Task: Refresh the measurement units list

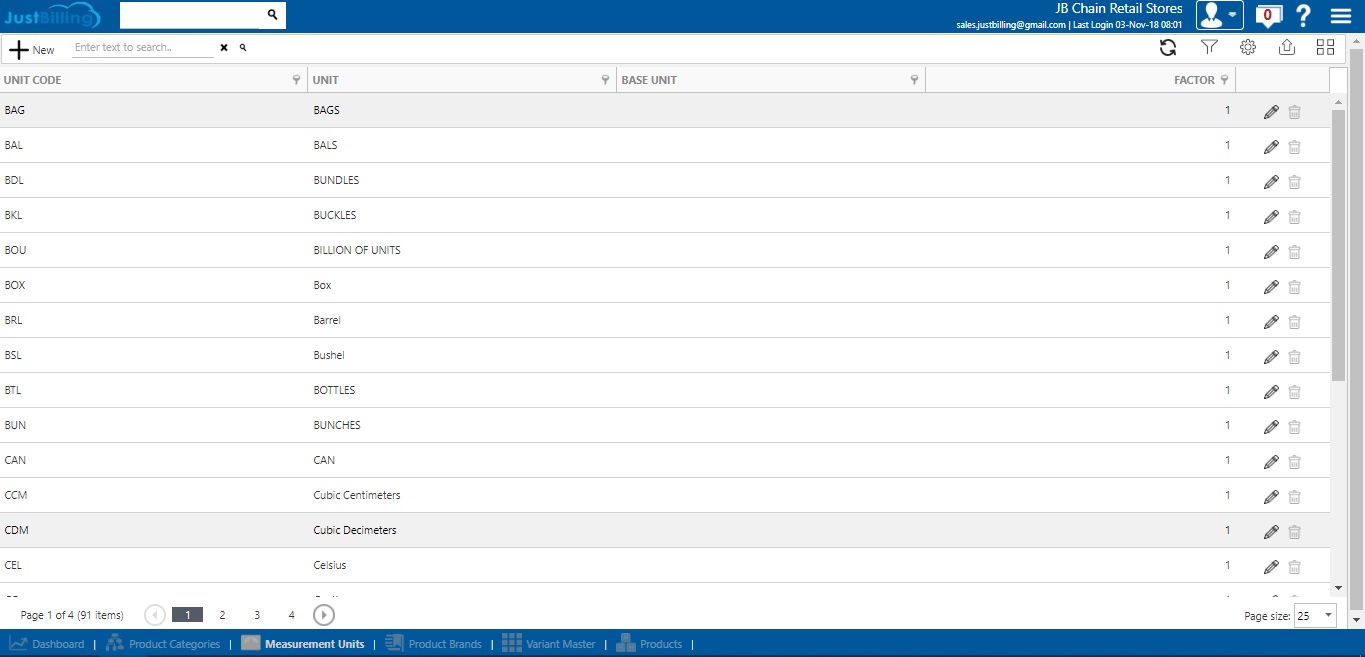Action: coord(1167,47)
